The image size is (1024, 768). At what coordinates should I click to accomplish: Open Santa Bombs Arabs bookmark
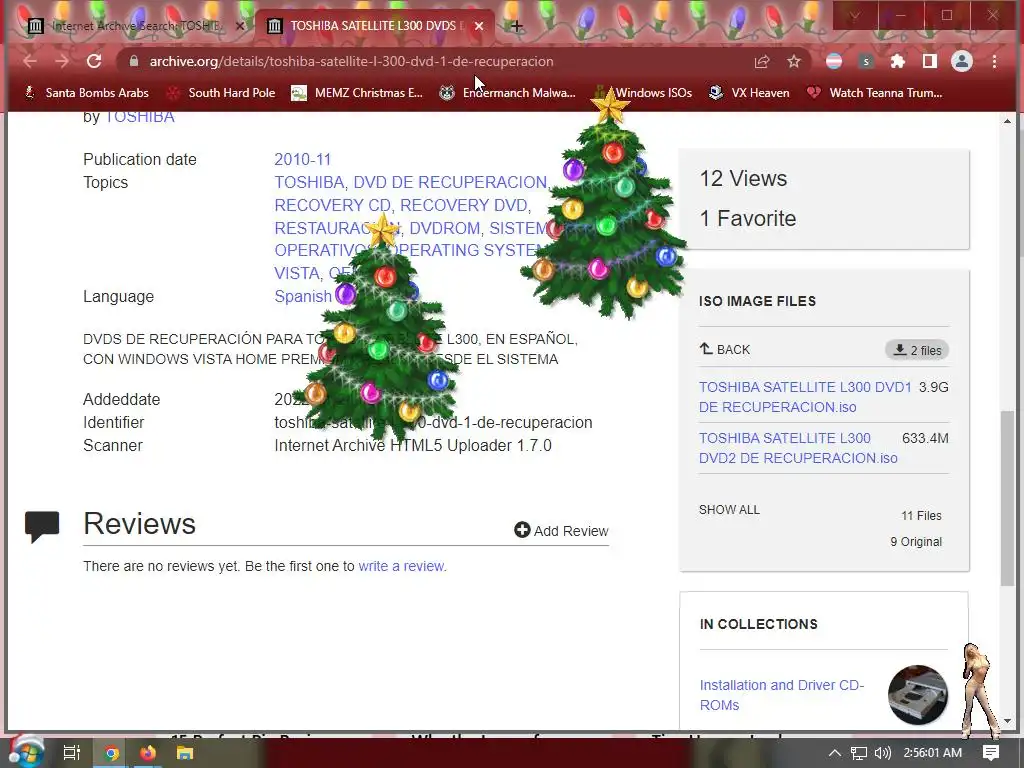(x=86, y=93)
